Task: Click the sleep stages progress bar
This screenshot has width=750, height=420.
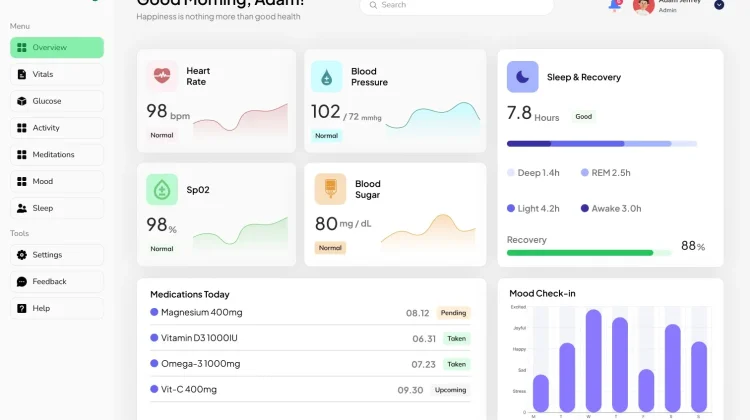Action: click(602, 144)
